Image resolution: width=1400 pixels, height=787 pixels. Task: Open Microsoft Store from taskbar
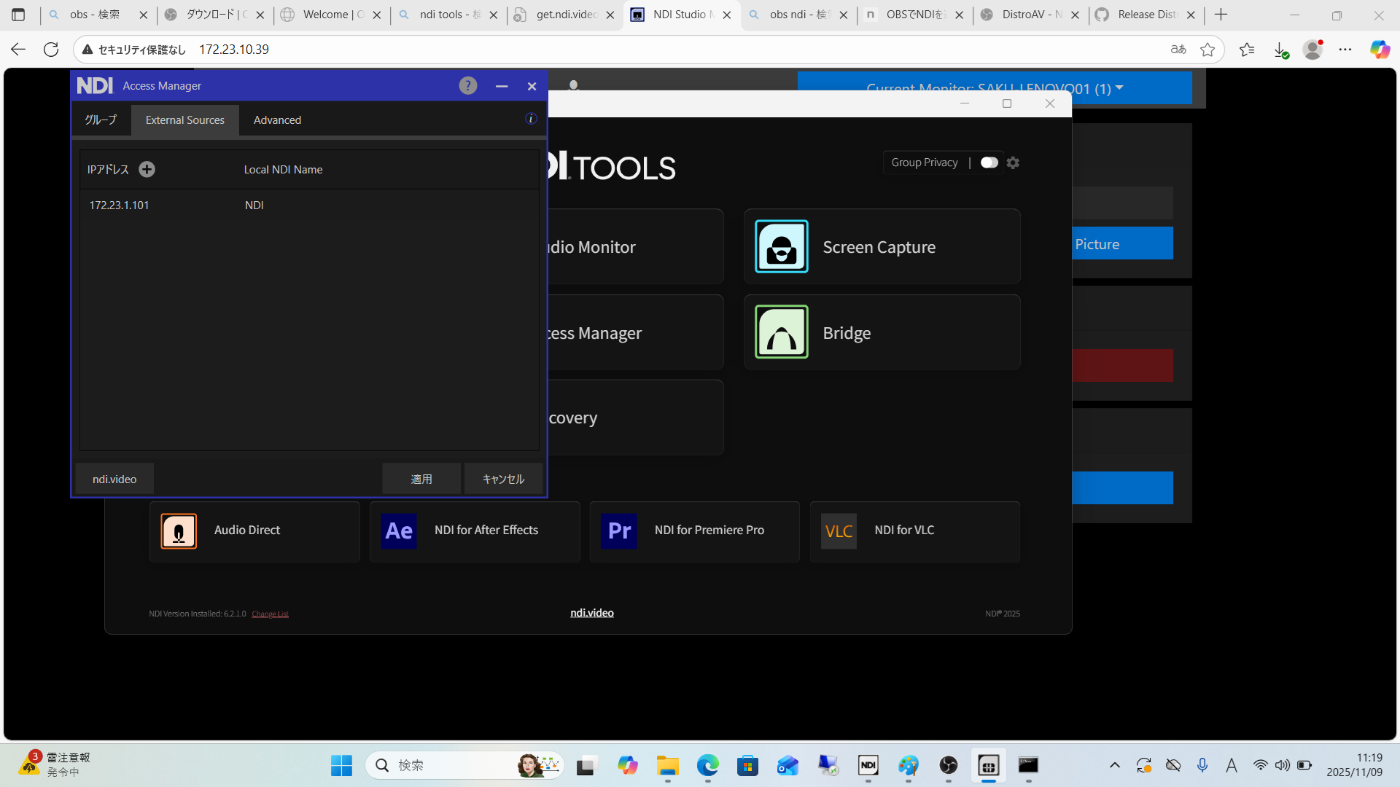748,765
